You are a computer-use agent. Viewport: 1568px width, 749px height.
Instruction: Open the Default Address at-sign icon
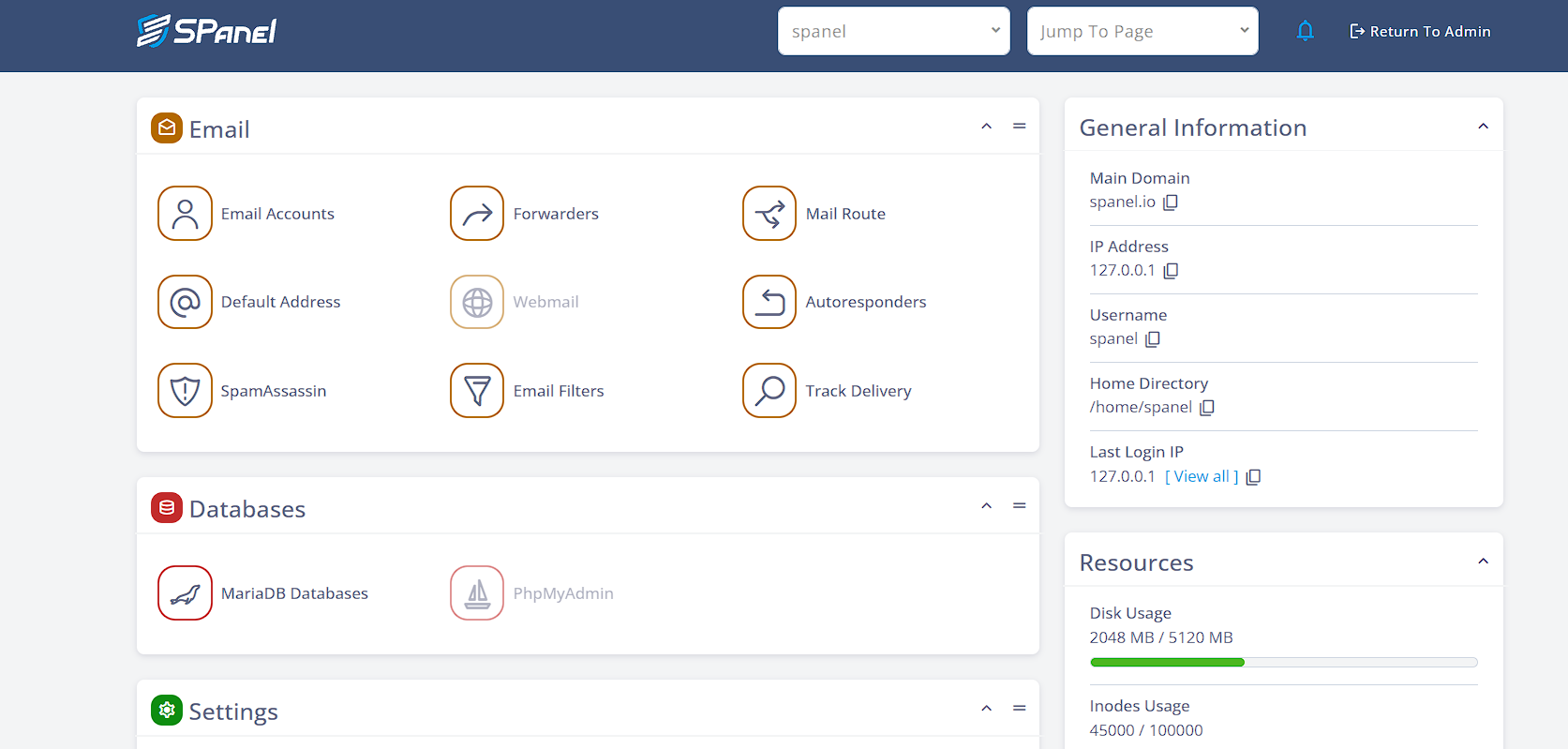pos(185,302)
